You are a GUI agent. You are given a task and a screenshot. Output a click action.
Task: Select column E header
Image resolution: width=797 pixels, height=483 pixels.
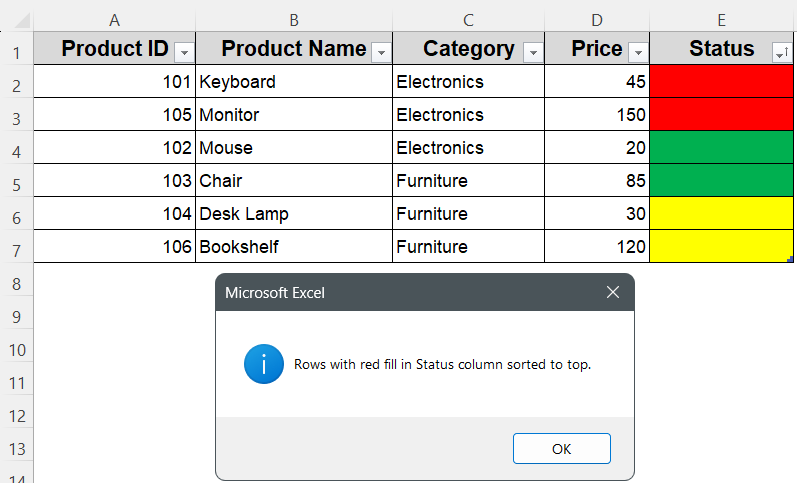tap(722, 20)
